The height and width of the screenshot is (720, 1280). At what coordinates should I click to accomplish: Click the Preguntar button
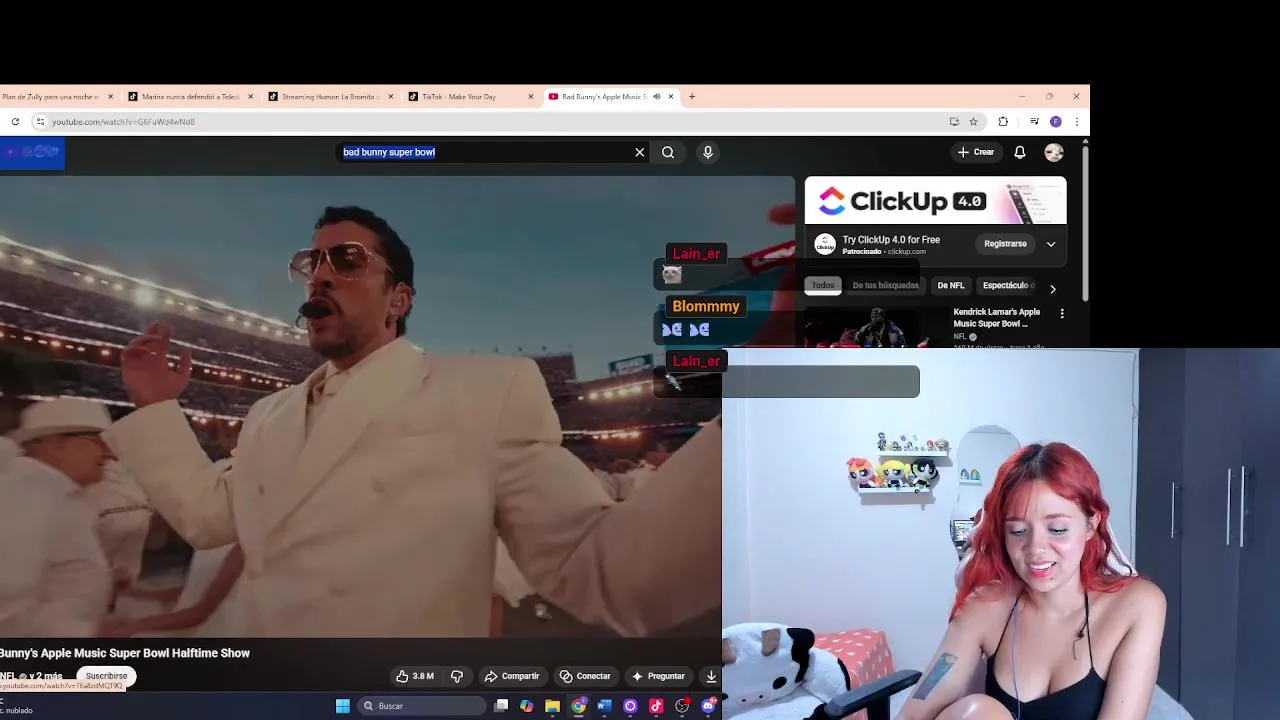click(658, 676)
